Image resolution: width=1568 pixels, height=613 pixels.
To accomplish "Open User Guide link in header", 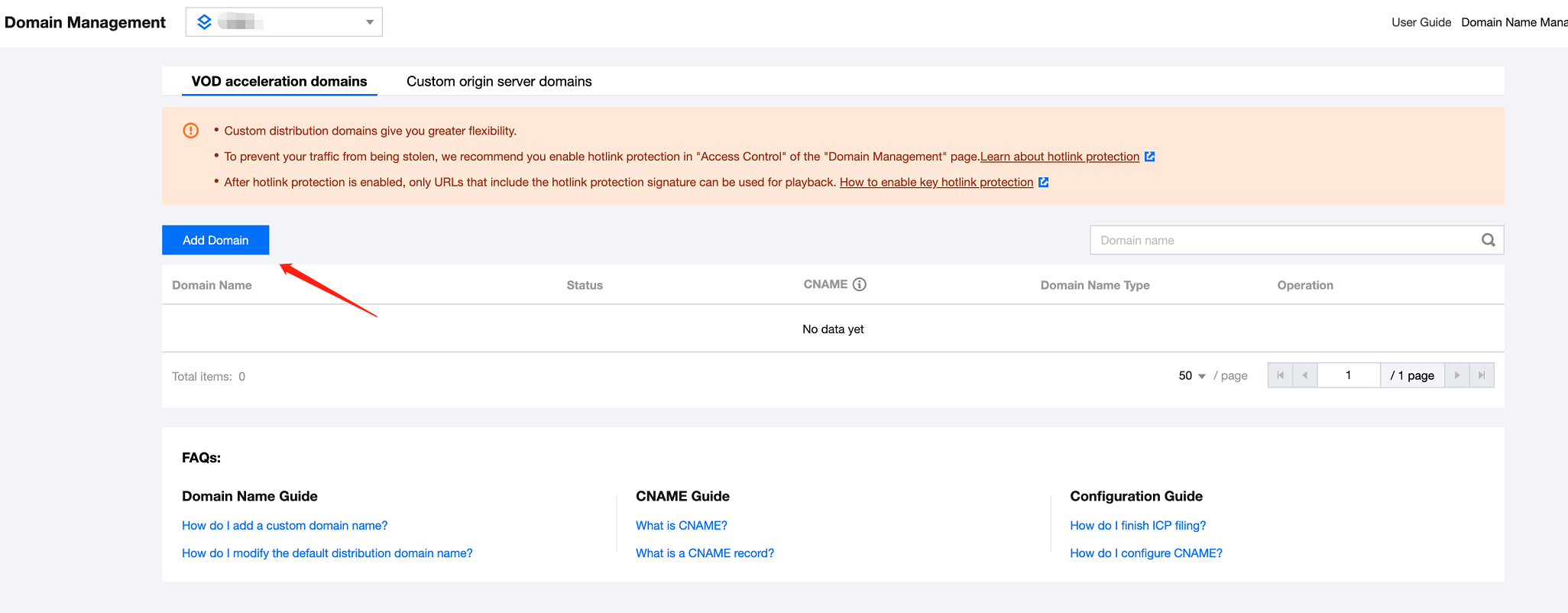I will [x=1421, y=22].
